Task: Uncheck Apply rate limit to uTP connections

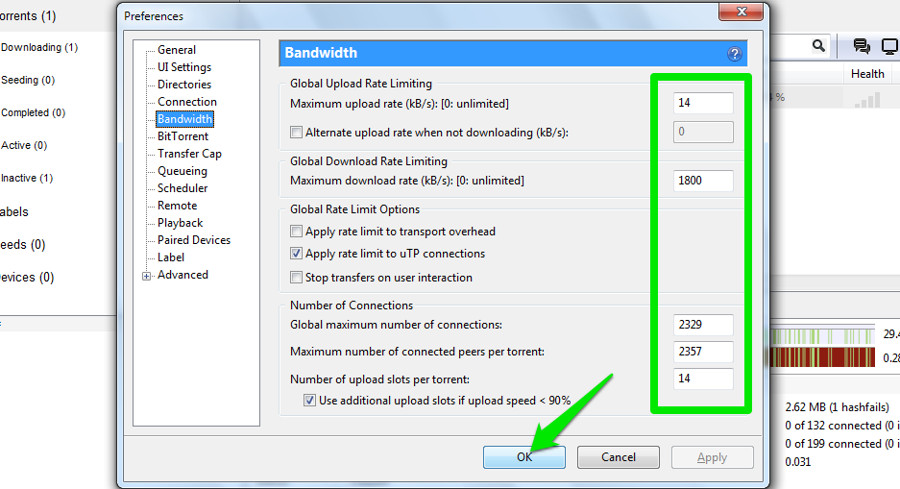Action: pyautogui.click(x=296, y=254)
